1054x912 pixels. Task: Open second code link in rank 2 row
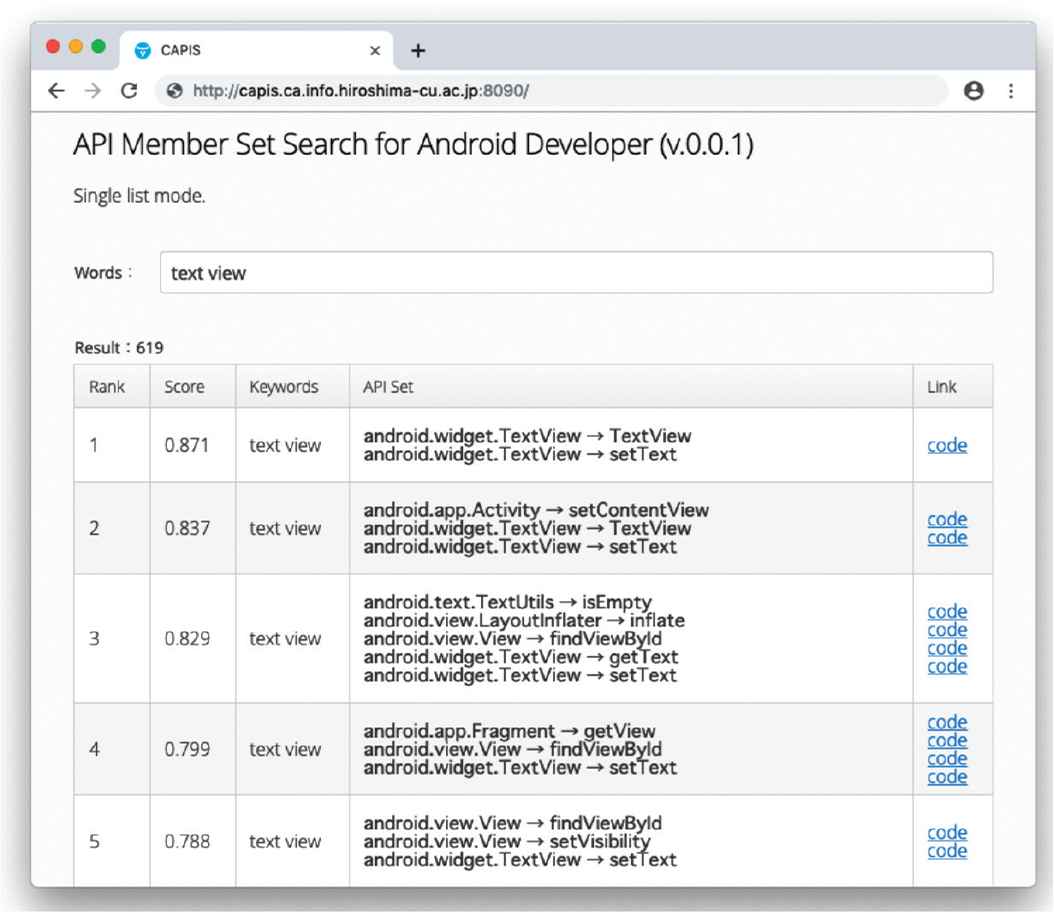[x=947, y=538]
